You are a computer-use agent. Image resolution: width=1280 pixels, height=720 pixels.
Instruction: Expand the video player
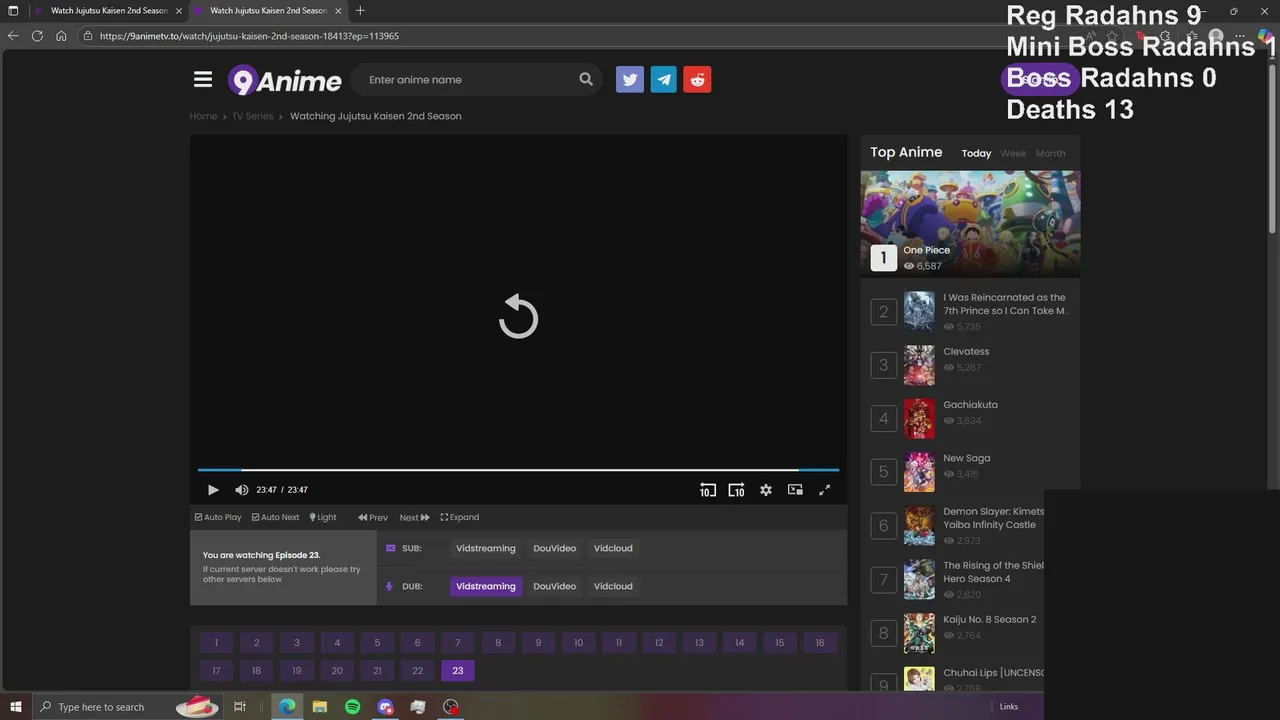460,517
